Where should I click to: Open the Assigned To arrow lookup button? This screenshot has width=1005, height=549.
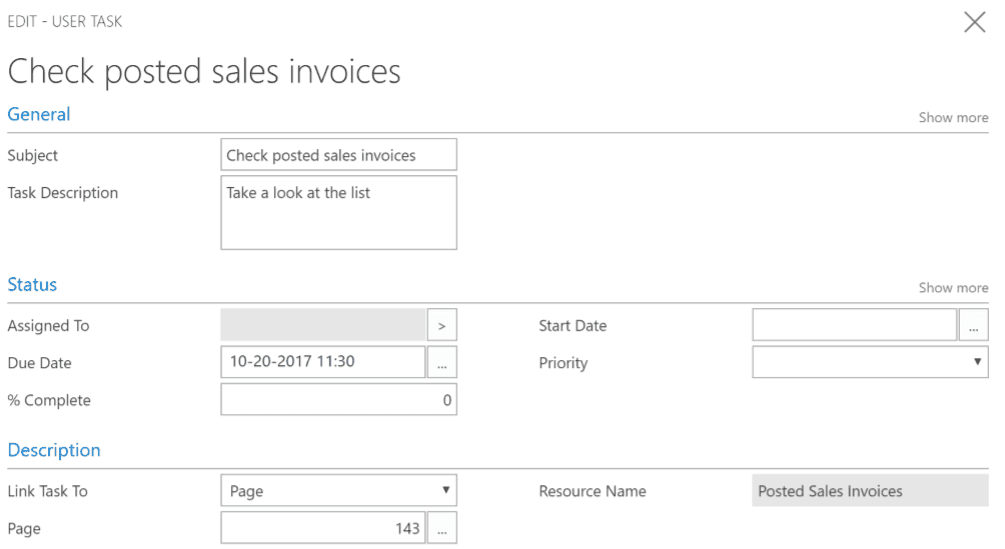[442, 325]
